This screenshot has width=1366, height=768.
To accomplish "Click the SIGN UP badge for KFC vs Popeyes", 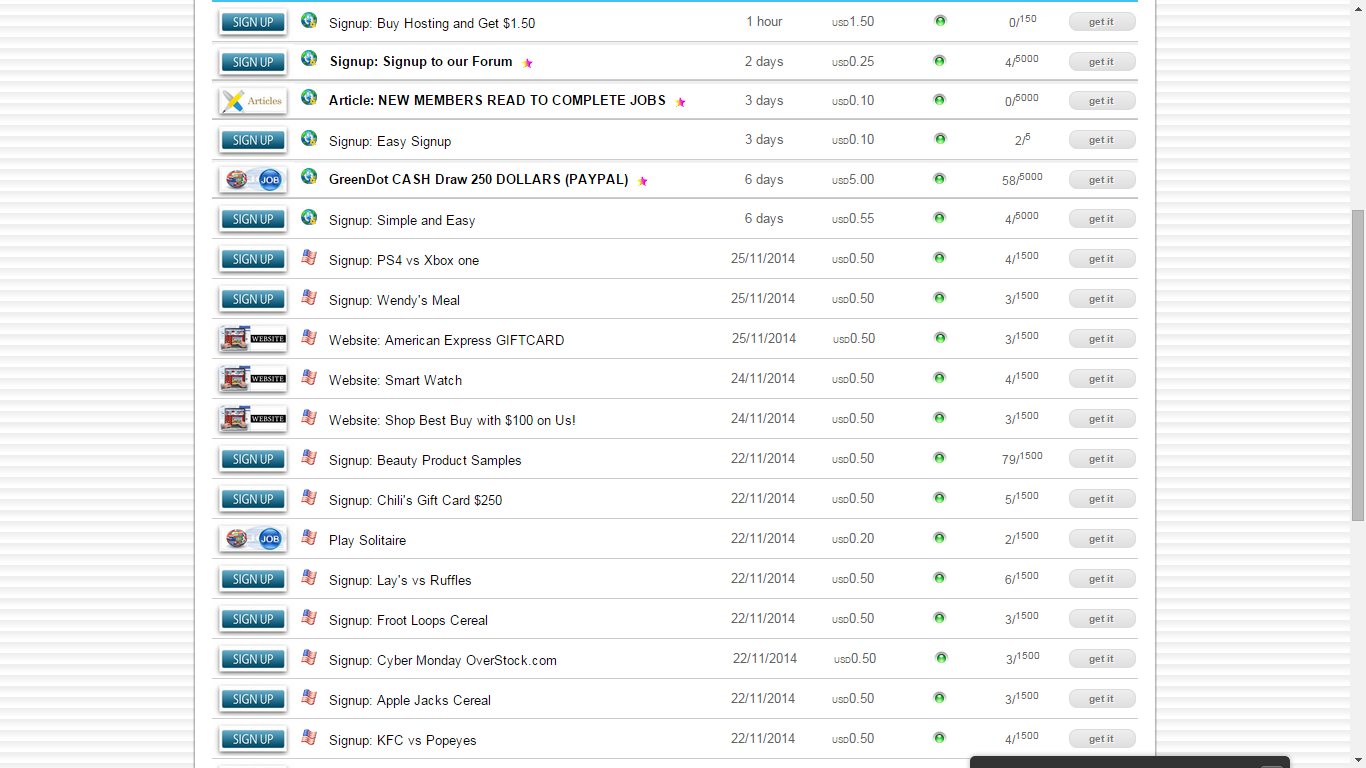I will [x=253, y=739].
